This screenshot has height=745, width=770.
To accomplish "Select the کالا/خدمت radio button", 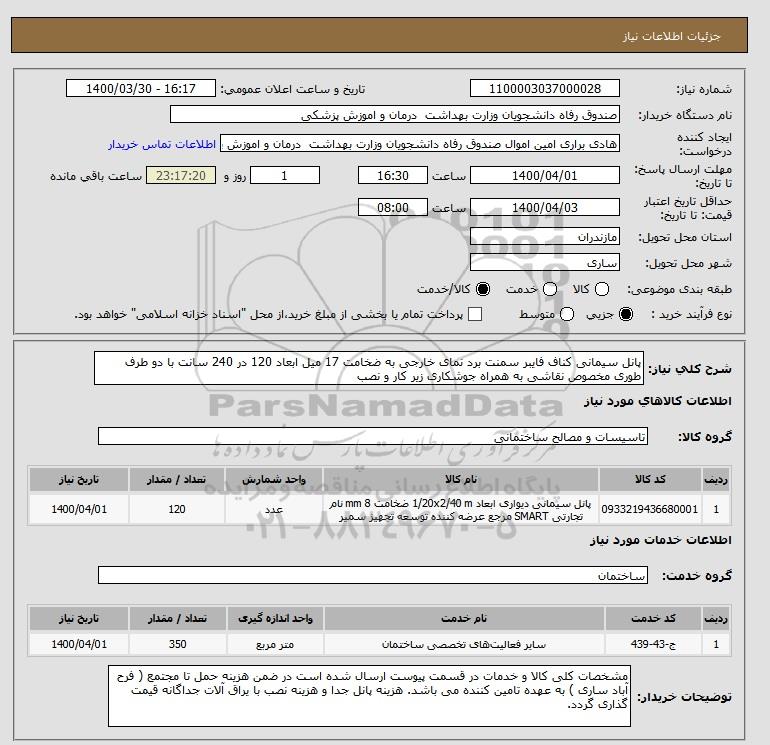I will (x=483, y=289).
